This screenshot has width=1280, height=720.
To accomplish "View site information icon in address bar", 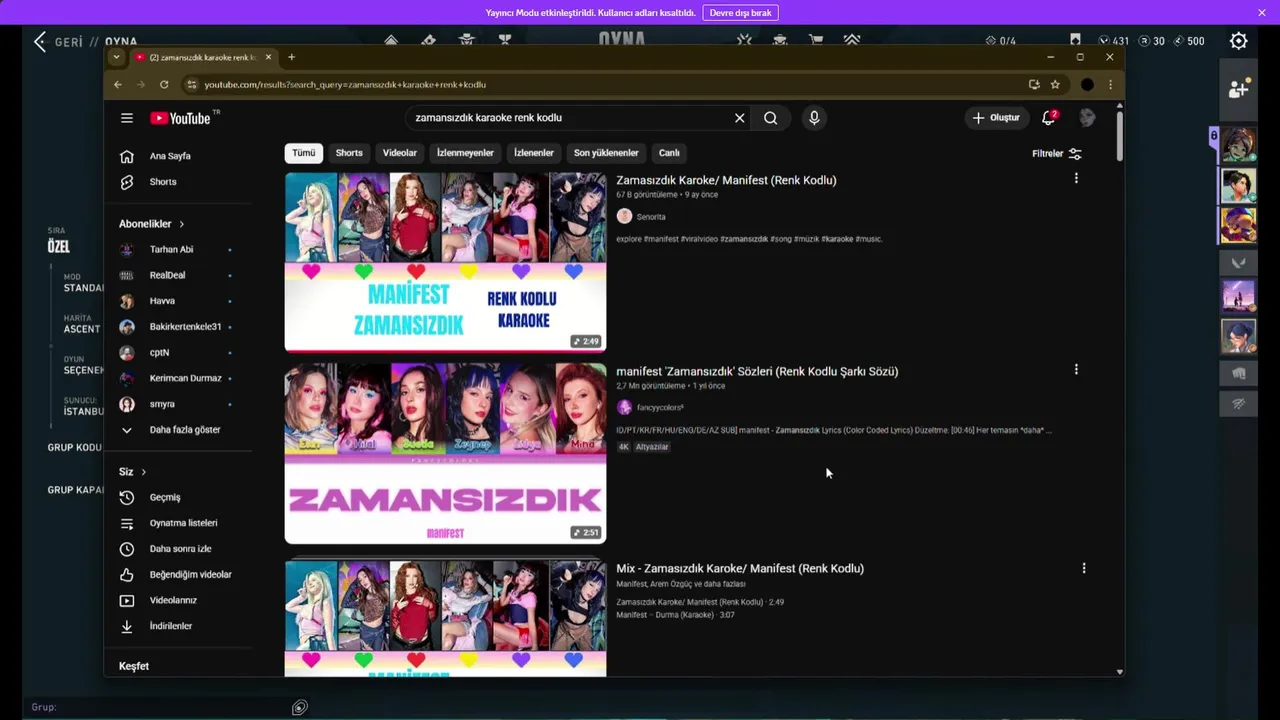I will [x=192, y=85].
